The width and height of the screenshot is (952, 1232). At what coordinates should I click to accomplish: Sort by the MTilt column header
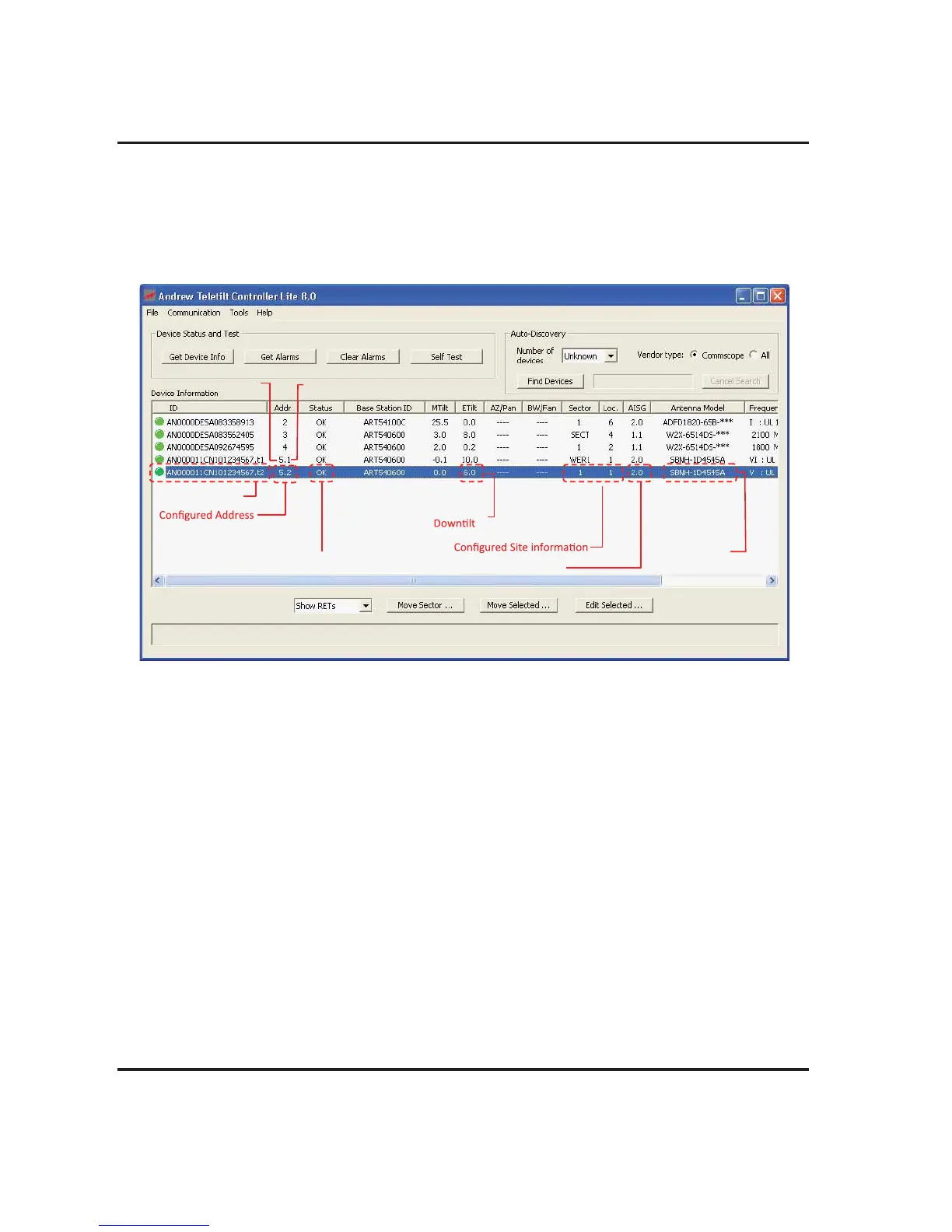(x=440, y=408)
